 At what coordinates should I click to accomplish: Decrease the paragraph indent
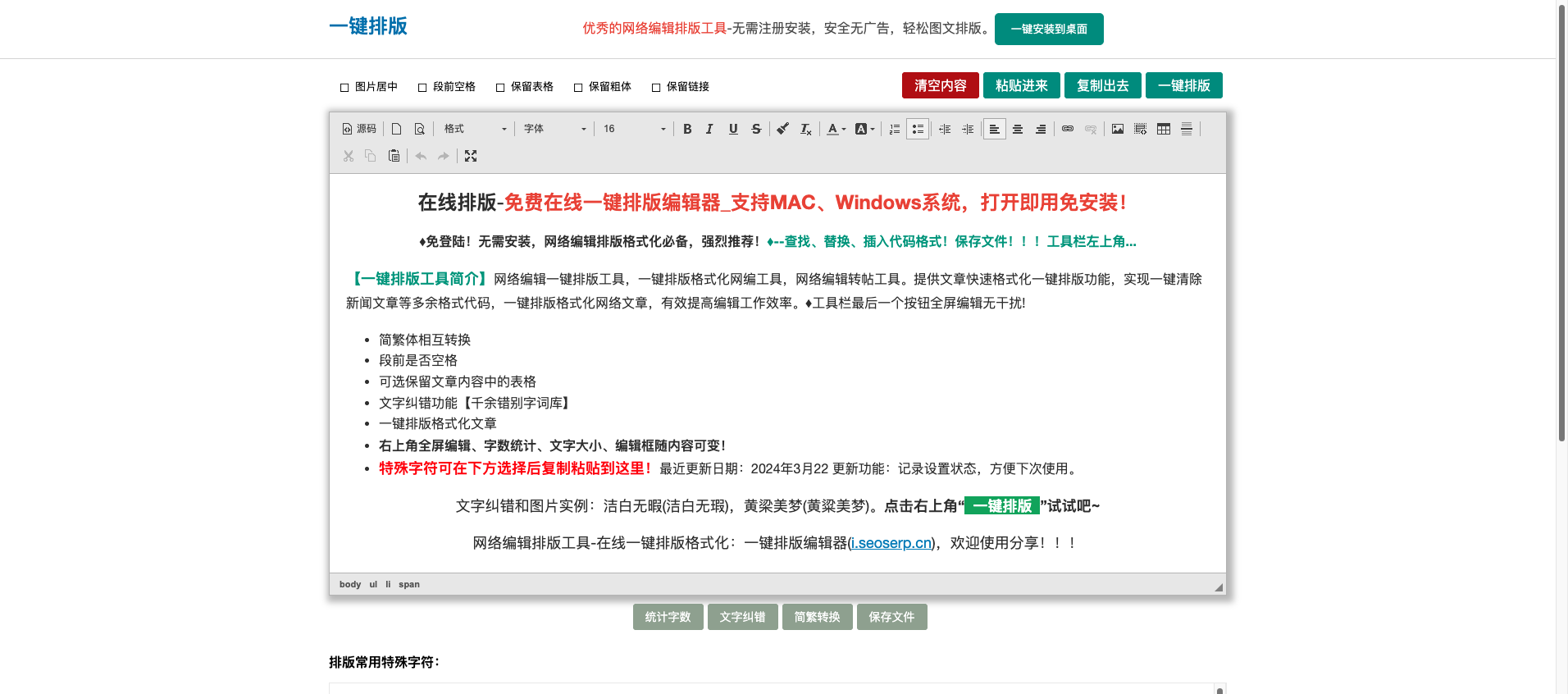[x=945, y=129]
